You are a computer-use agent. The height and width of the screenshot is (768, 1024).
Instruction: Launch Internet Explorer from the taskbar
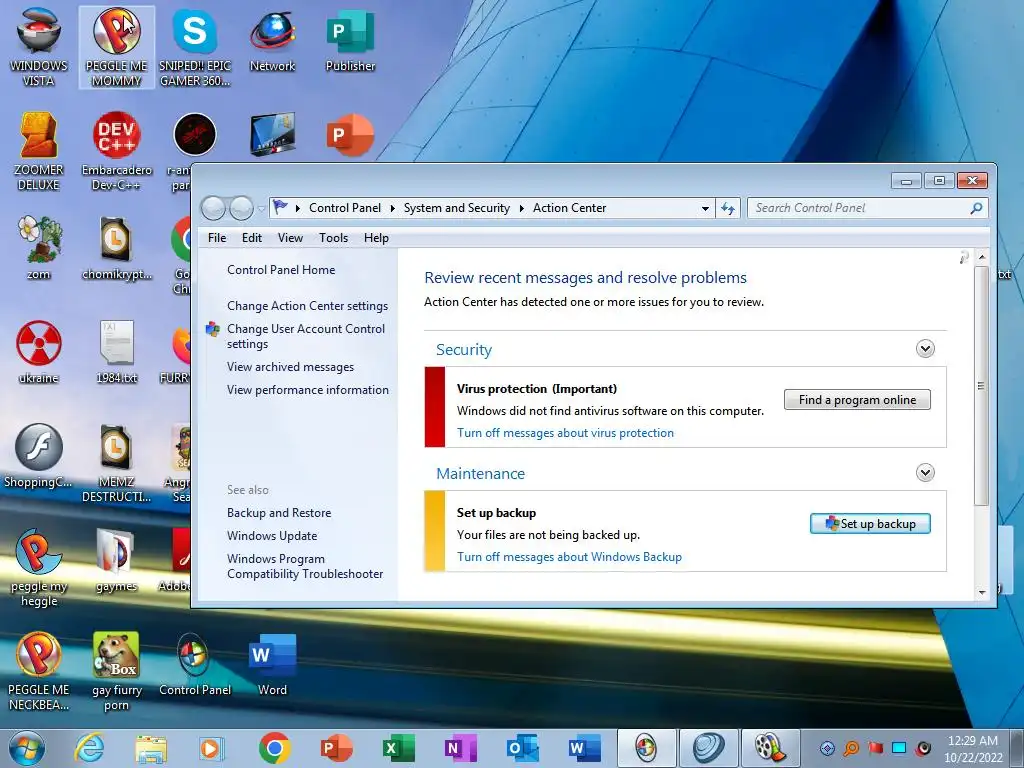tap(89, 748)
